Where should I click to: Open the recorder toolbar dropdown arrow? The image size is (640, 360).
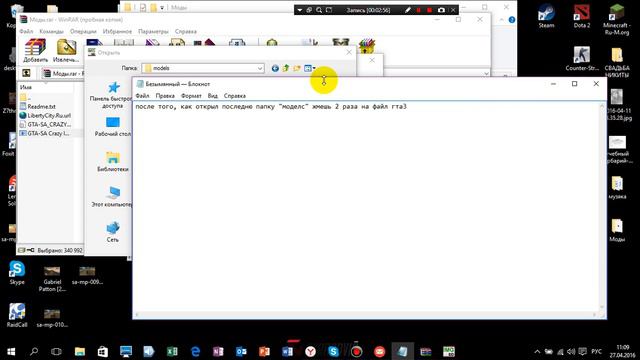click(300, 10)
